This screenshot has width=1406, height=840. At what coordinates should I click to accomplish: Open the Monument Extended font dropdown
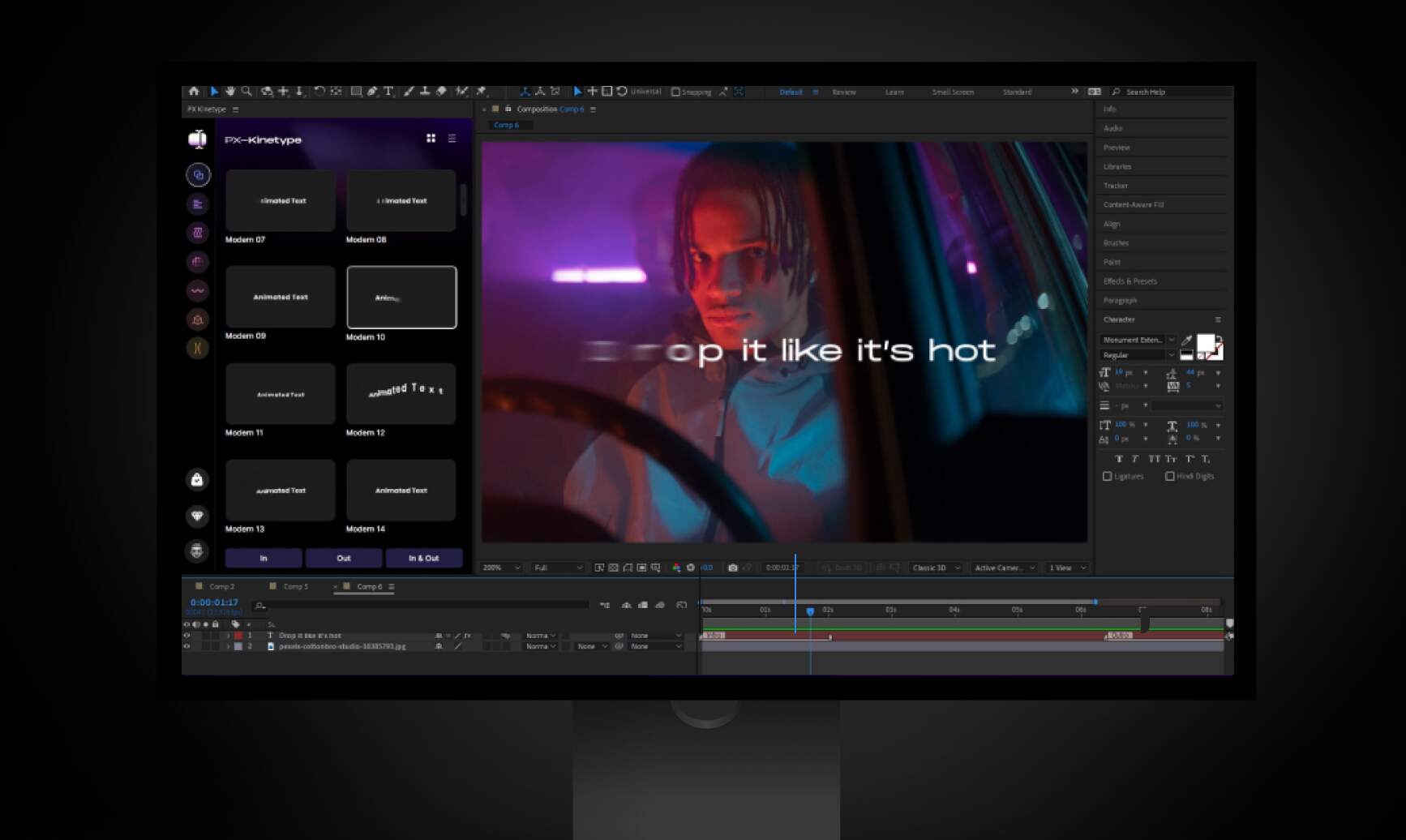[1138, 340]
